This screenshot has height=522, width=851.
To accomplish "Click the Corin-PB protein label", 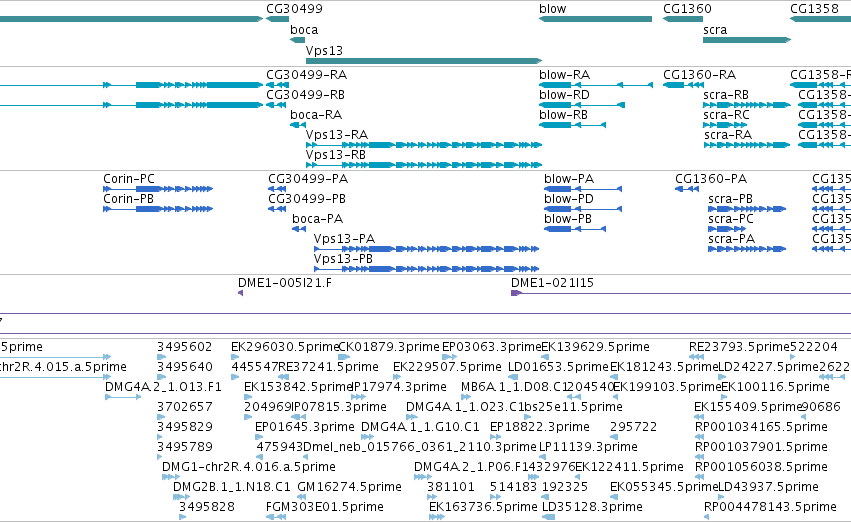I will coord(128,199).
